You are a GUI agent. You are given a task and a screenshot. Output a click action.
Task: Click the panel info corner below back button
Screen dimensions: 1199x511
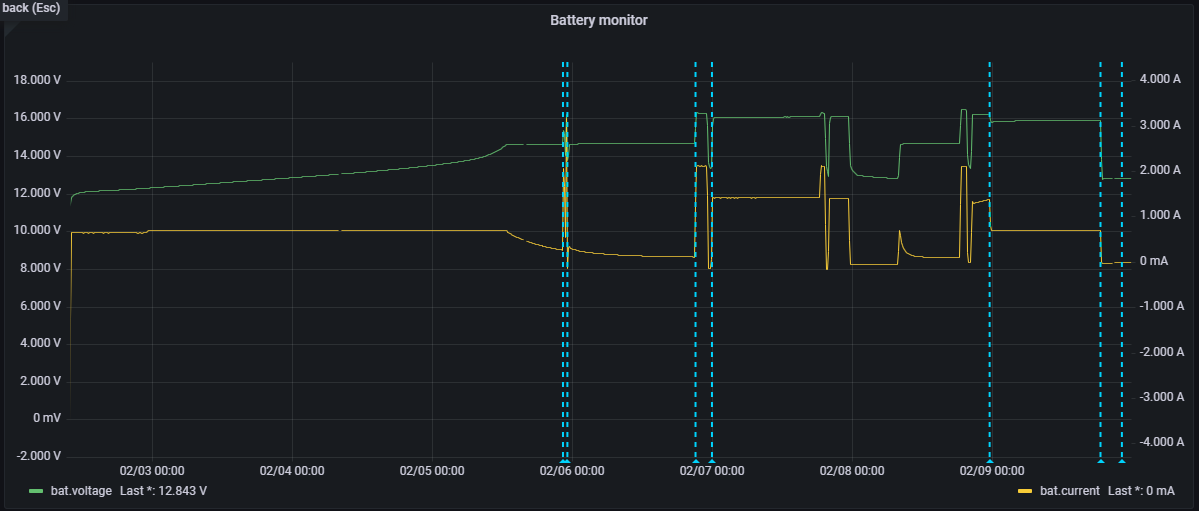click(8, 27)
